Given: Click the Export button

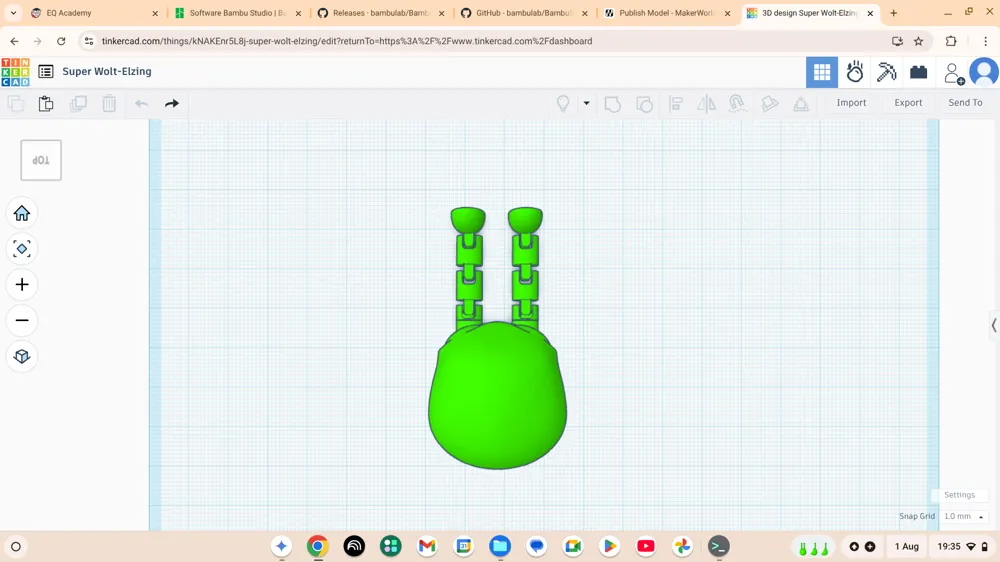Looking at the screenshot, I should pyautogui.click(x=908, y=103).
